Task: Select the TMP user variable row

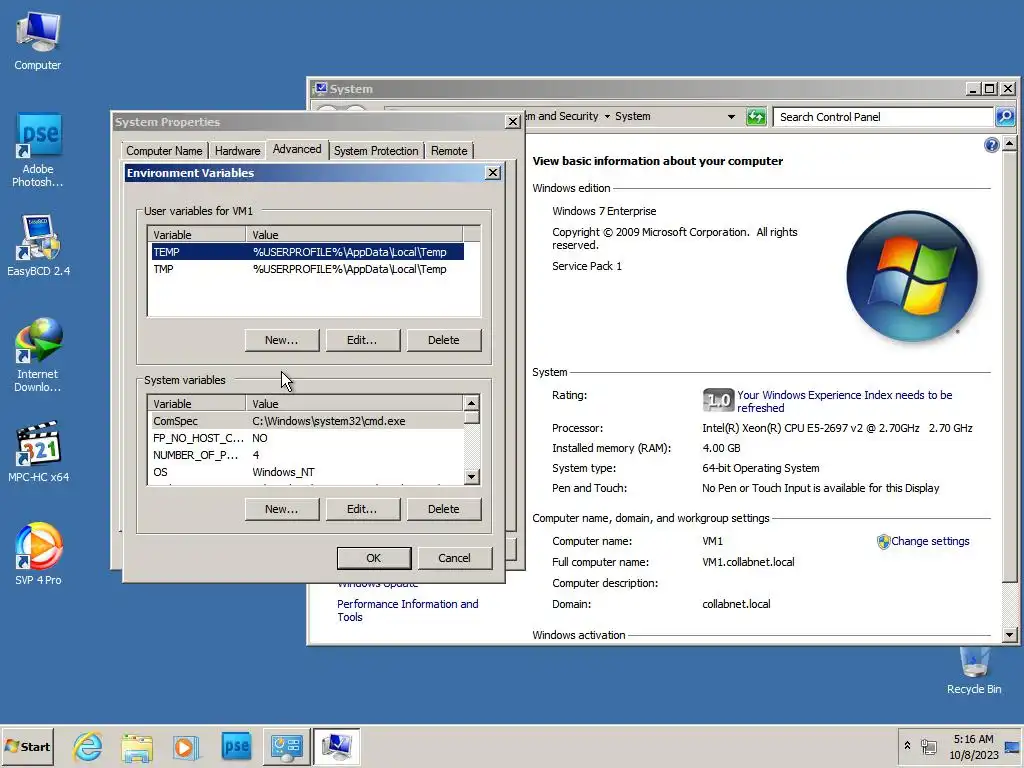Action: [307, 269]
